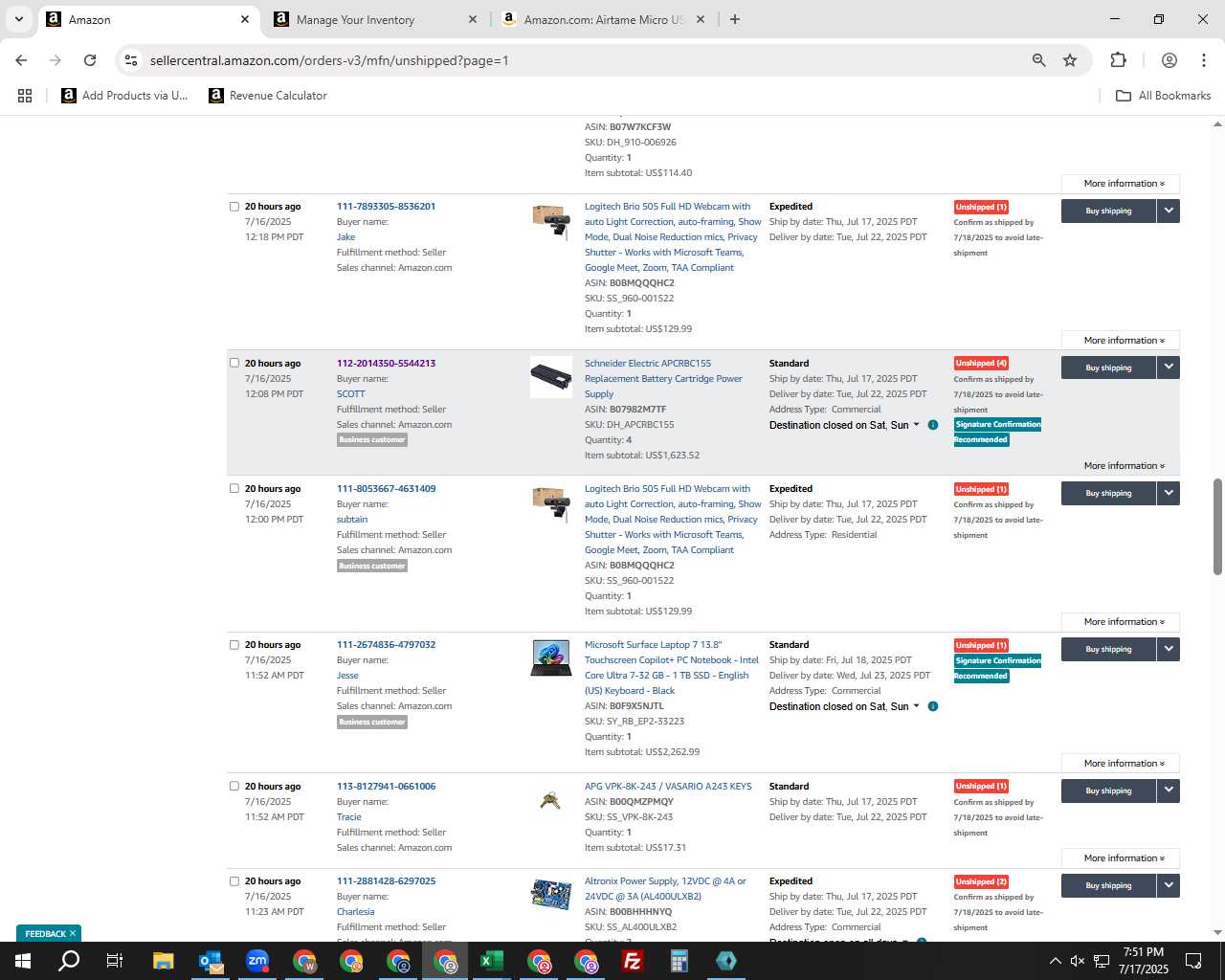Viewport: 1225px width, 980px height.
Task: Open APG VPK-8K-243 VASARIO keys link
Action: [668, 787]
